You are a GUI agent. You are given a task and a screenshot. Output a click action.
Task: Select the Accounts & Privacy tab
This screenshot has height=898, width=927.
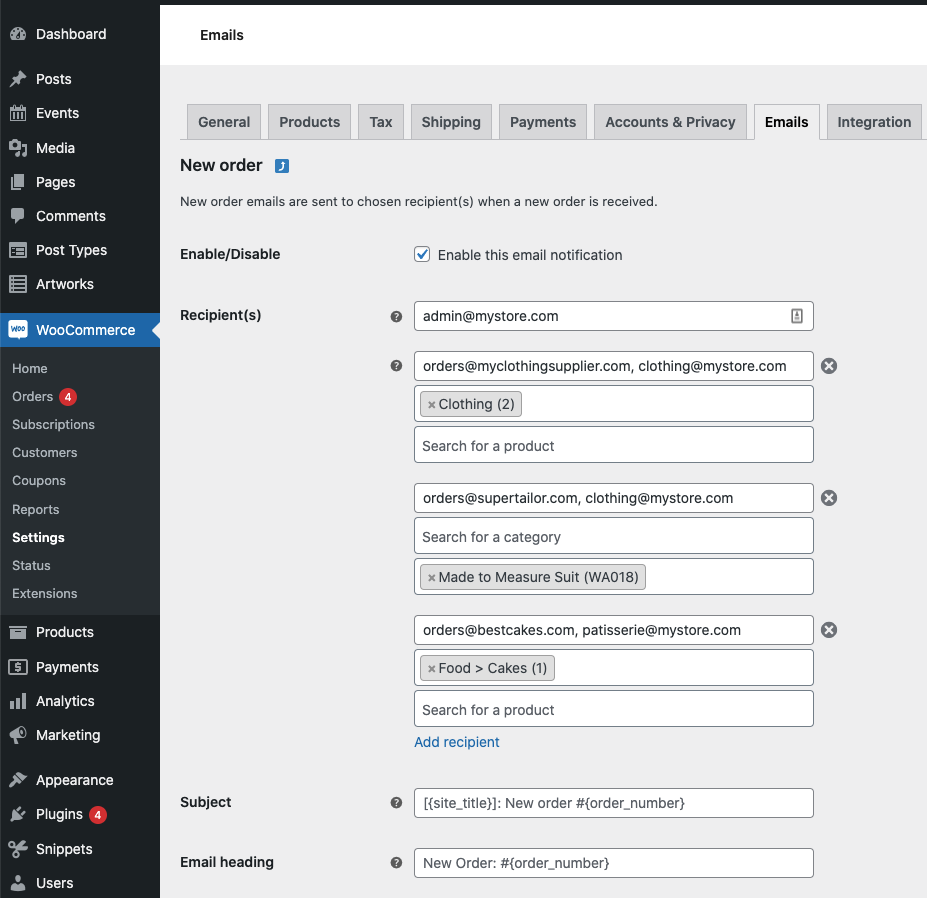point(670,121)
